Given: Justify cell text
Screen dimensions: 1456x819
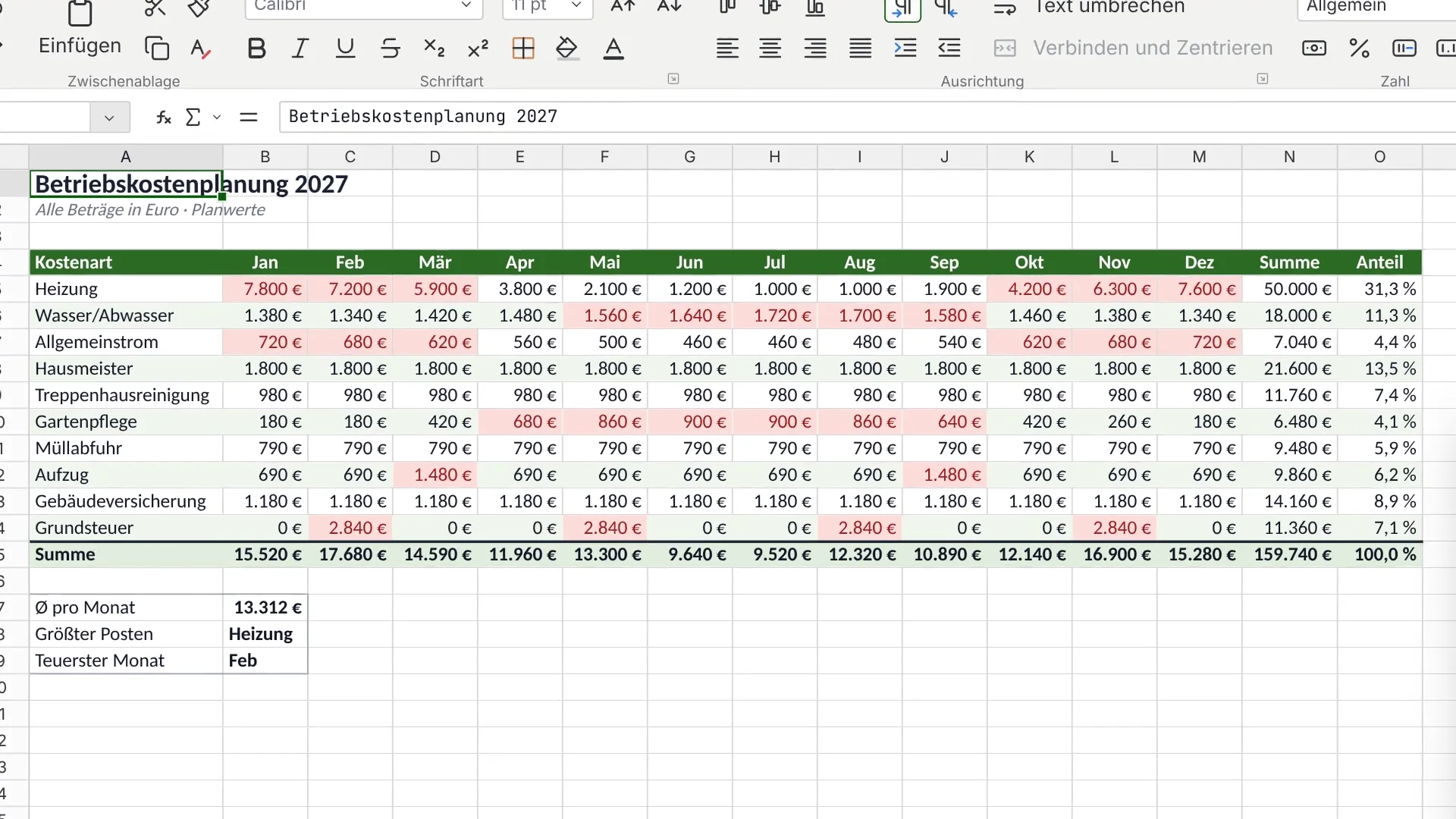Looking at the screenshot, I should (860, 49).
